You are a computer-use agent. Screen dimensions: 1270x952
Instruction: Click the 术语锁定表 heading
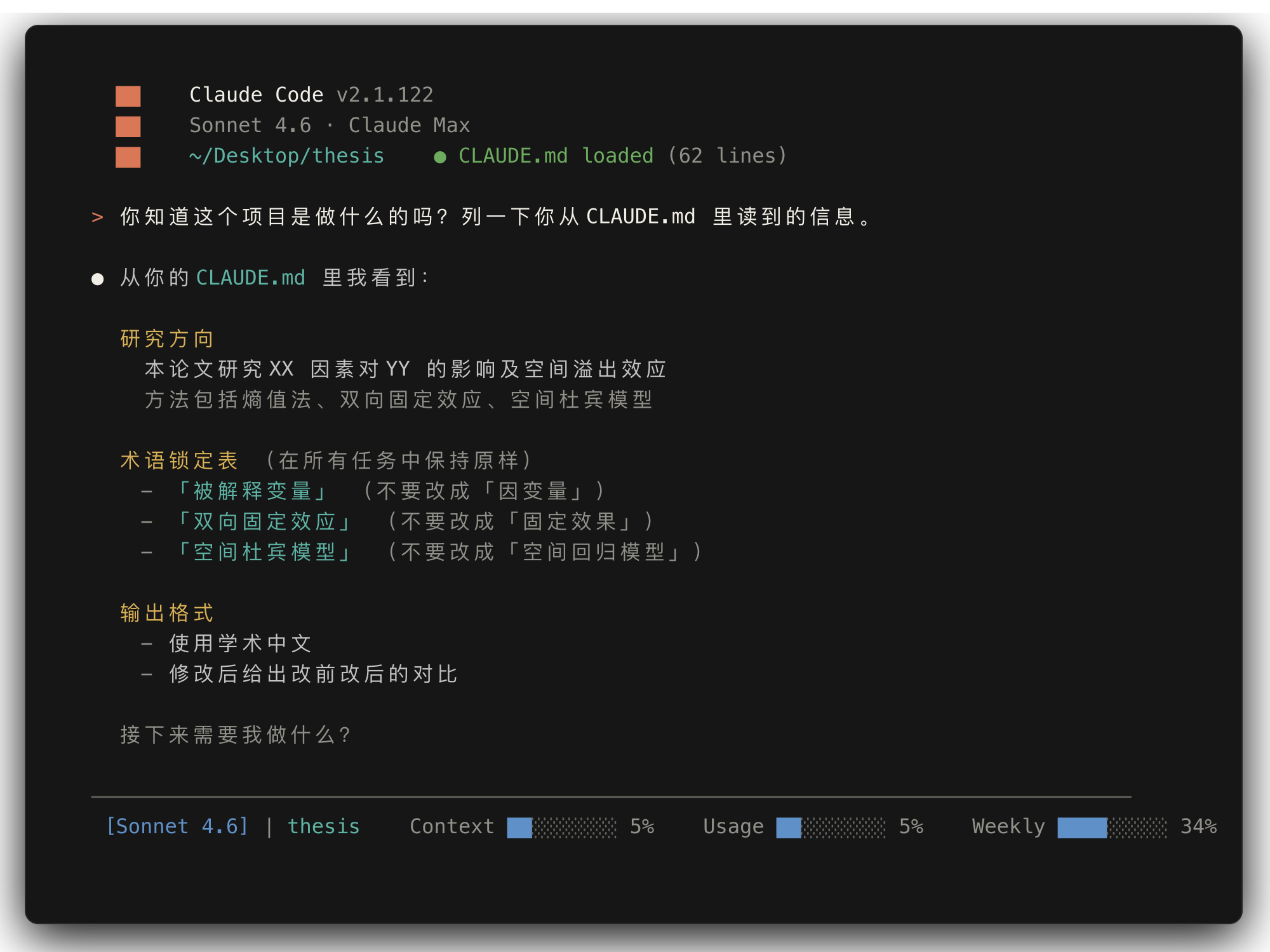click(x=179, y=460)
